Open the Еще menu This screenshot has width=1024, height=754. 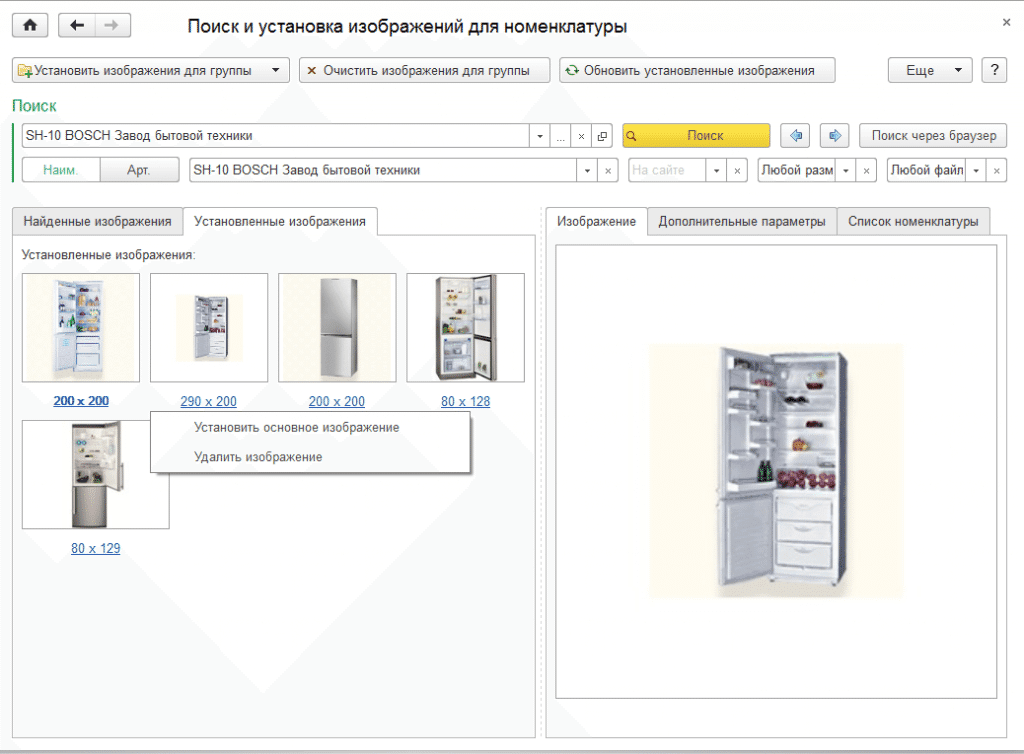[930, 70]
